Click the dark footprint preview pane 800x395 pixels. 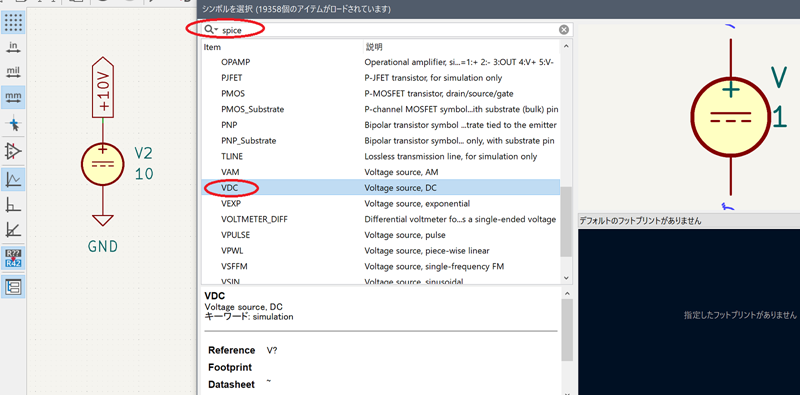[x=689, y=311]
